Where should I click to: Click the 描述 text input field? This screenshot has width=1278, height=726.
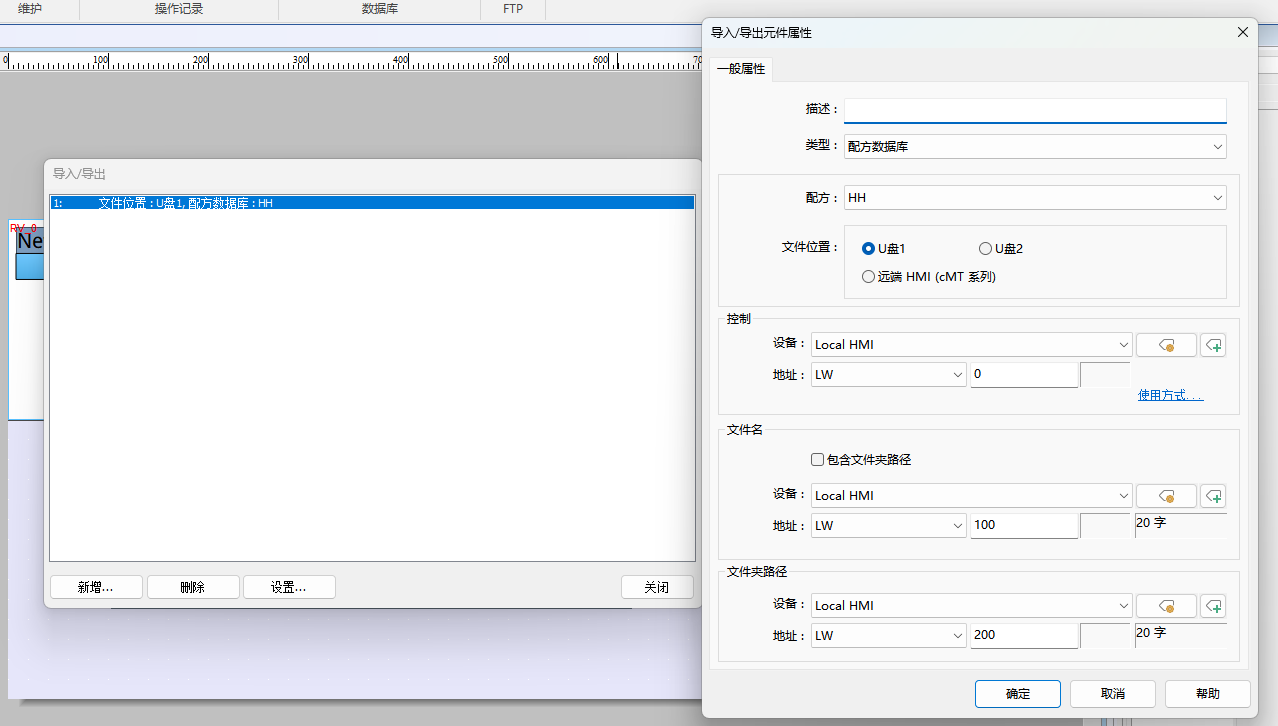coord(1035,110)
